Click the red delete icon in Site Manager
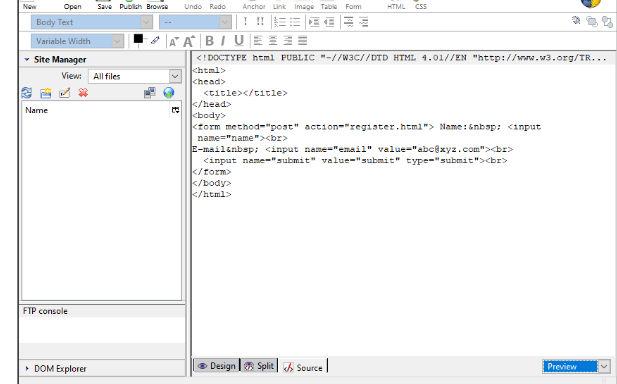 (83, 93)
